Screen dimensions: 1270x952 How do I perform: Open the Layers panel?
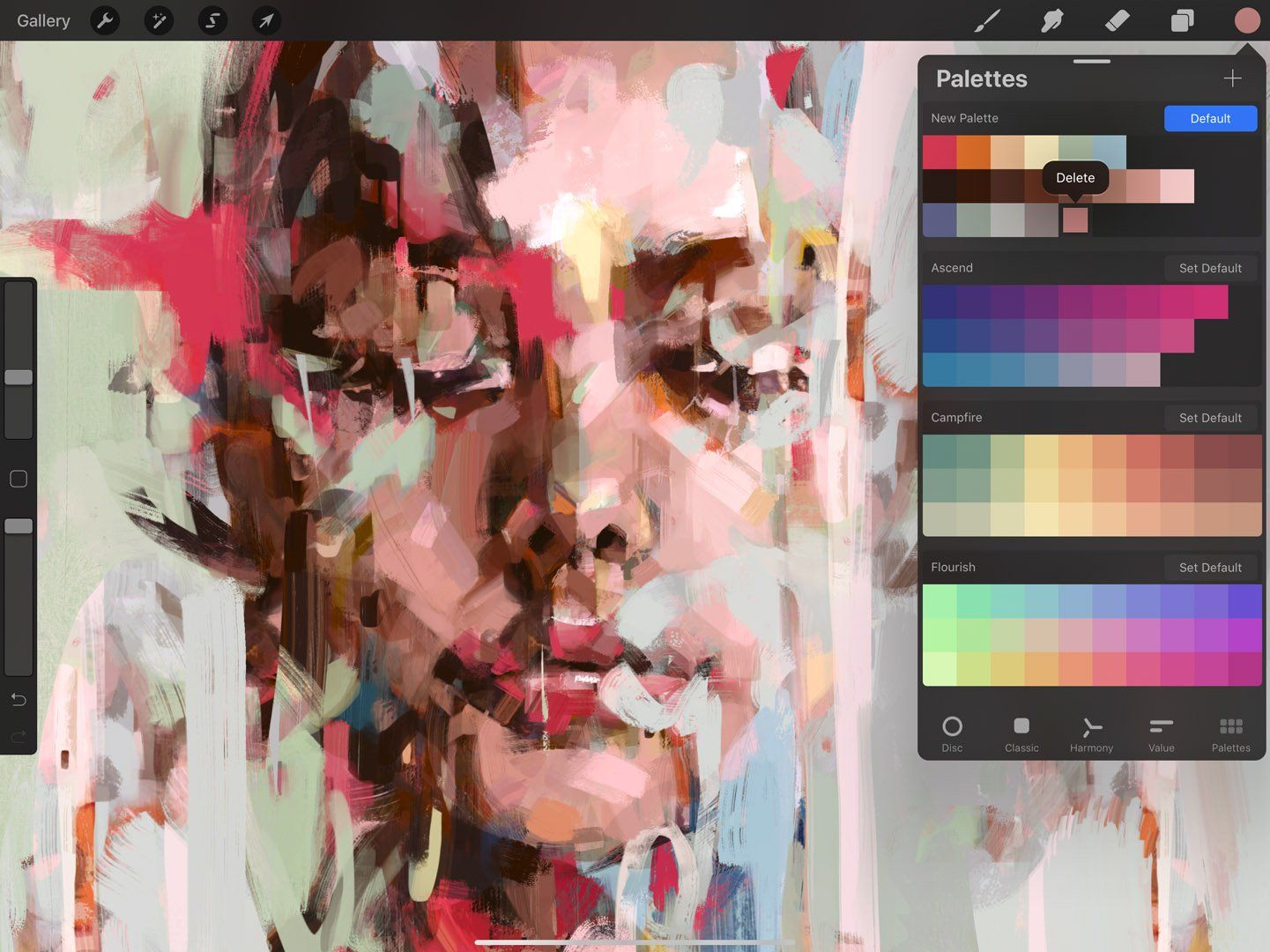coord(1182,20)
